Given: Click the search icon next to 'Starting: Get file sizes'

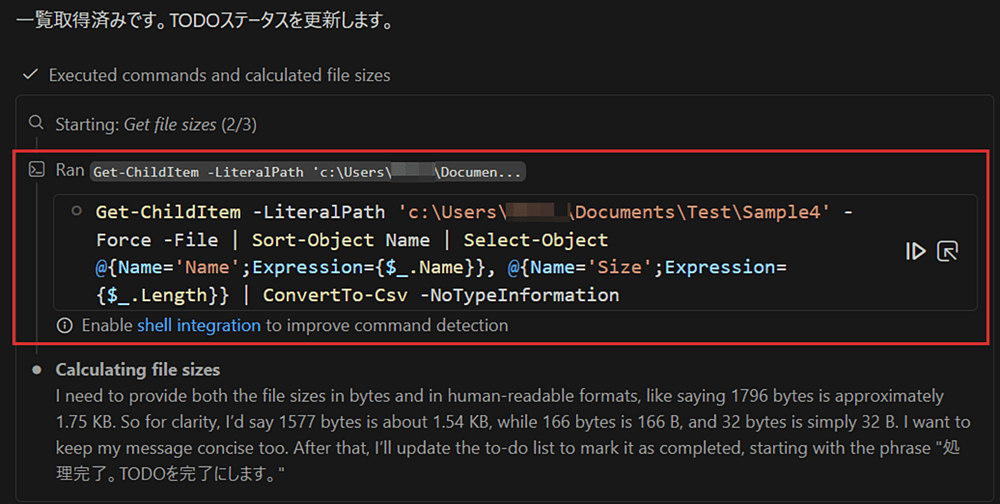Looking at the screenshot, I should (x=37, y=122).
